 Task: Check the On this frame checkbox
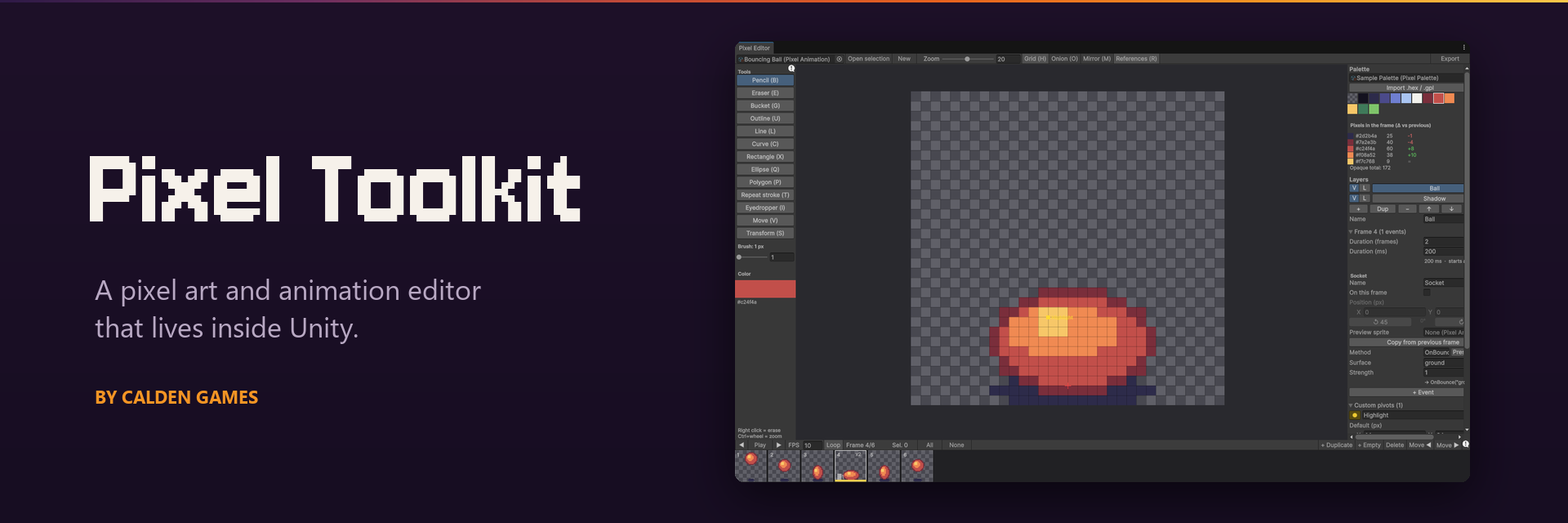(x=1427, y=293)
